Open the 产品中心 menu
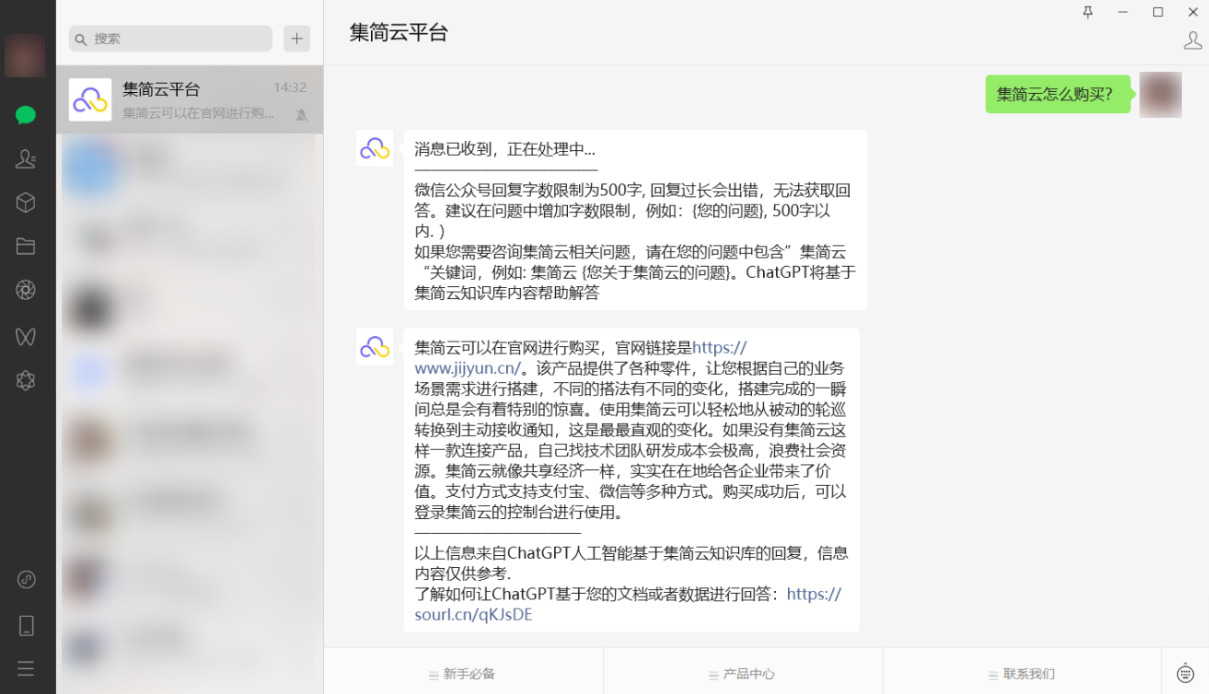This screenshot has height=694, width=1209. click(743, 674)
